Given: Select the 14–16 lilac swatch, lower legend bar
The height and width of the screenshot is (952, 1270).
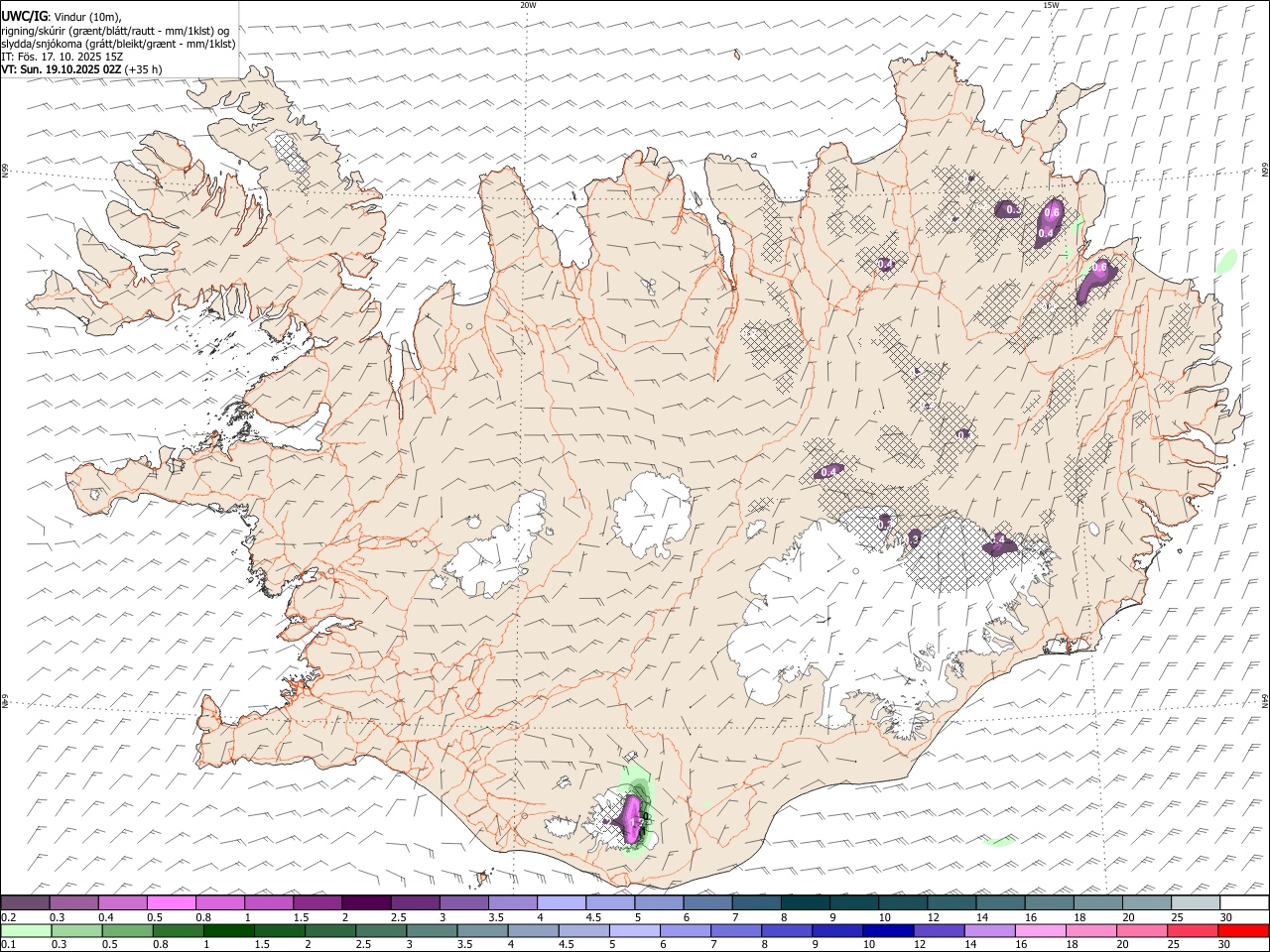Looking at the screenshot, I should click(990, 930).
